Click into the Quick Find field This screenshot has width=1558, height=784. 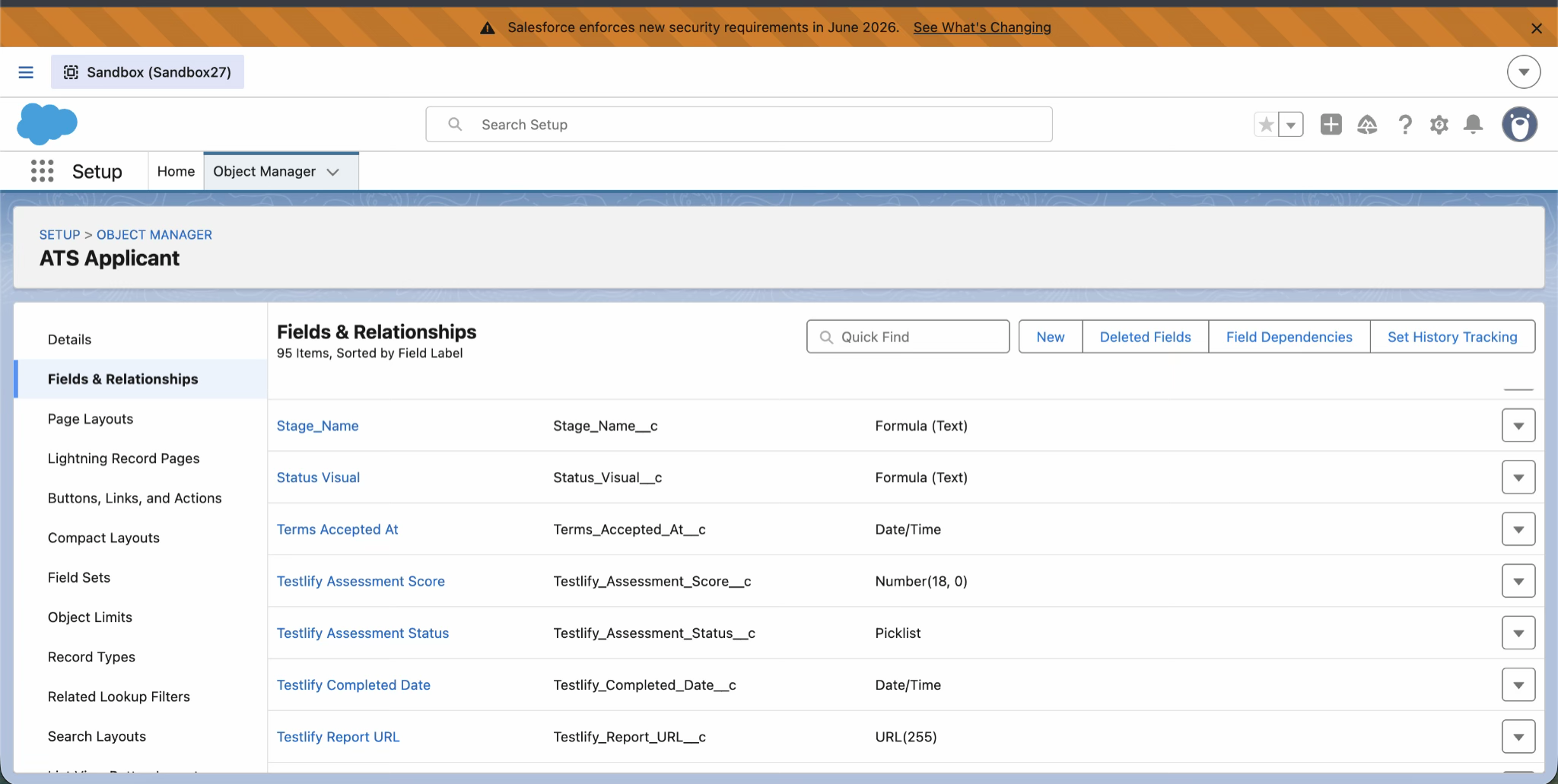click(908, 336)
